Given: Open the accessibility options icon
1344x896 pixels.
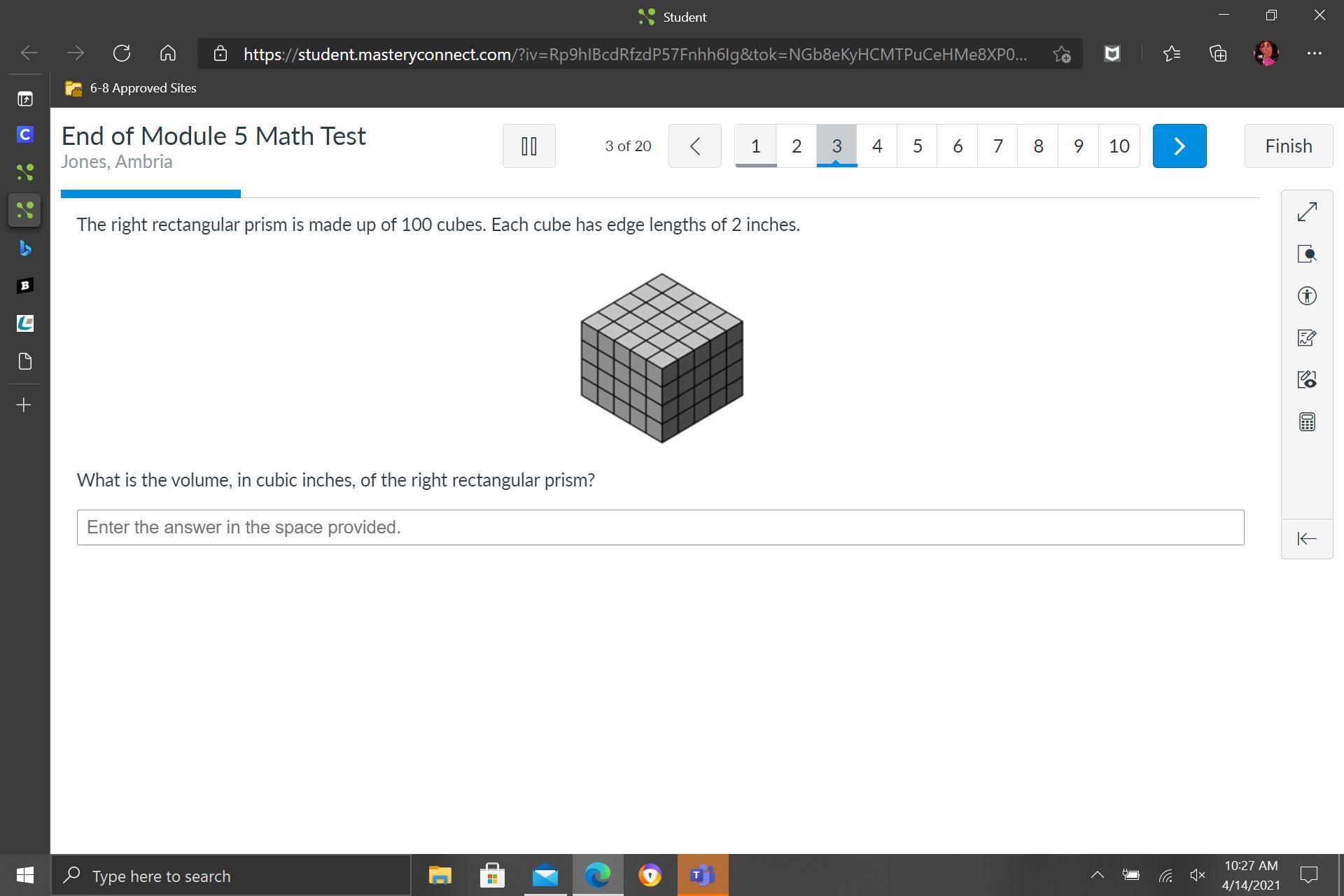Looking at the screenshot, I should (x=1307, y=296).
